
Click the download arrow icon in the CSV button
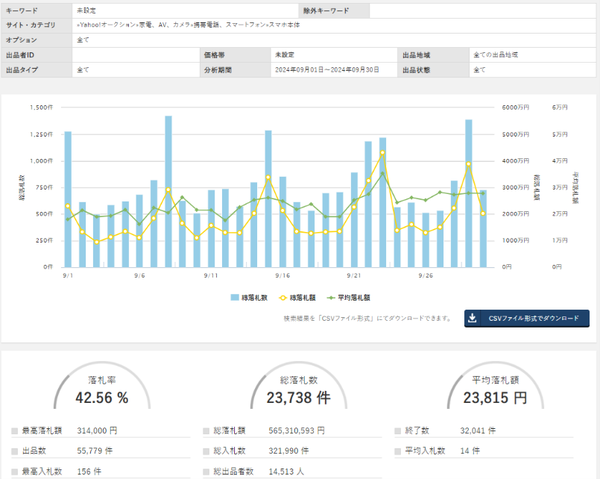click(x=473, y=318)
